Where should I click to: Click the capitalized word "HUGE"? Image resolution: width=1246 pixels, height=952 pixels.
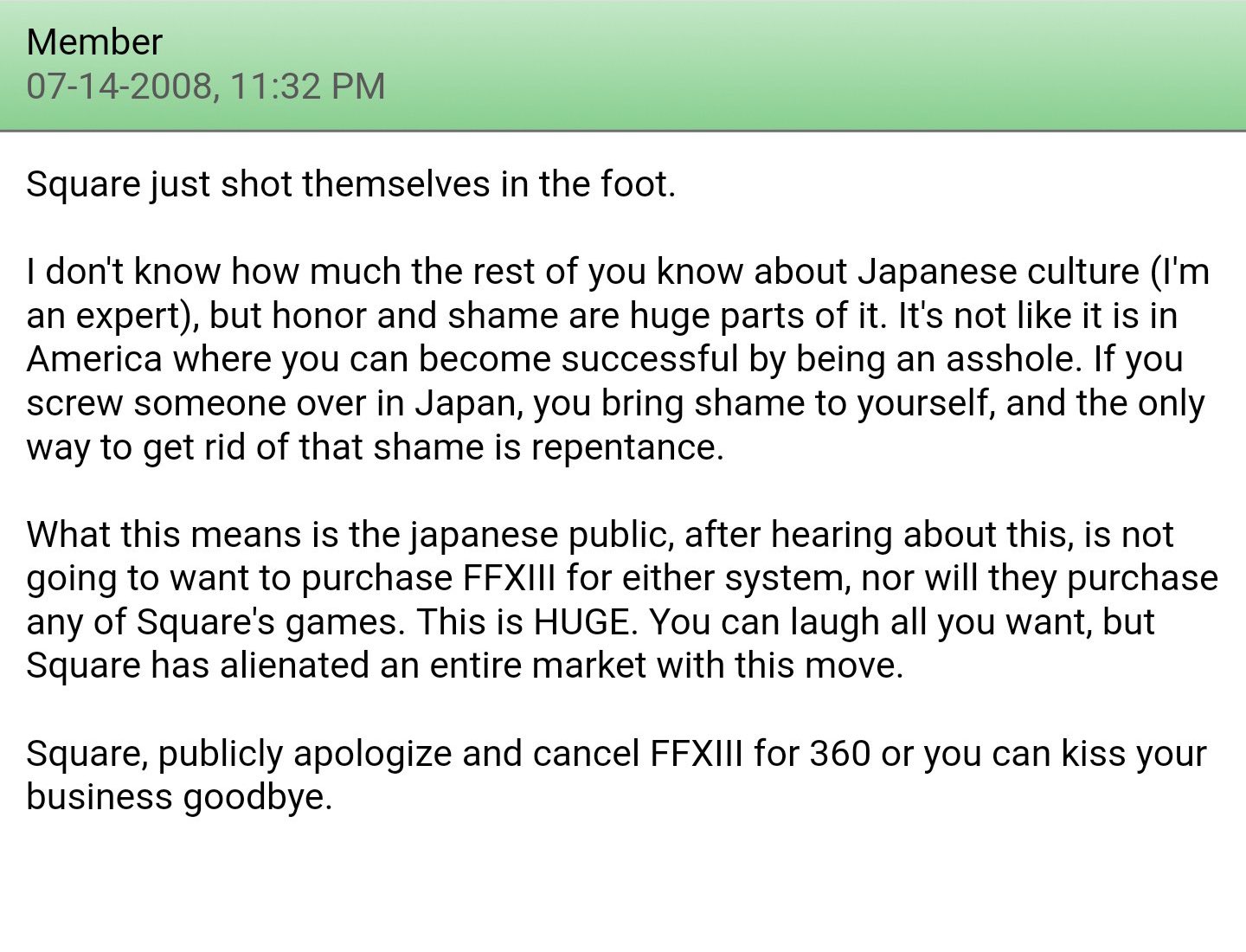[581, 622]
